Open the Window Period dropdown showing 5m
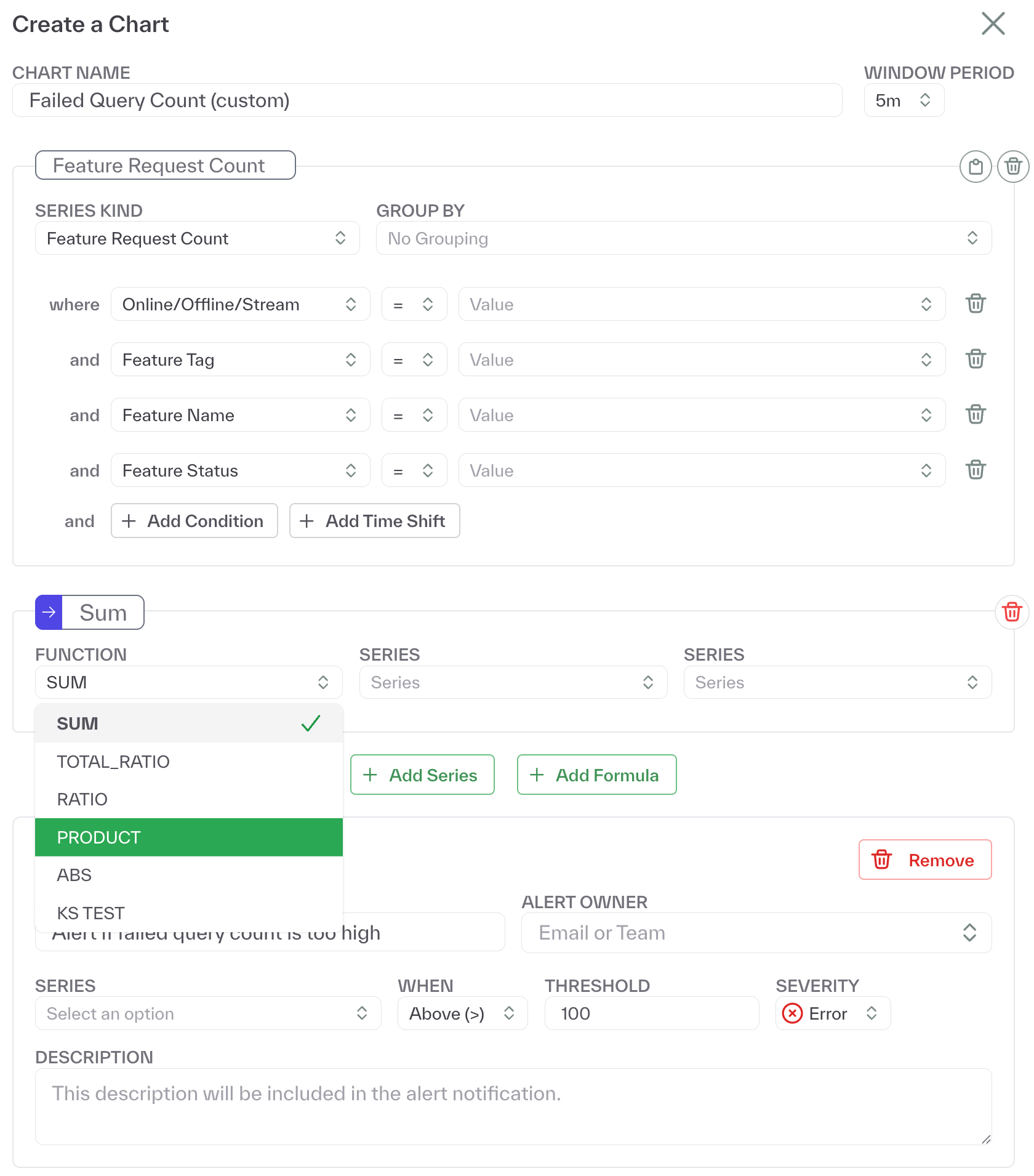1034x1176 pixels. 904,100
